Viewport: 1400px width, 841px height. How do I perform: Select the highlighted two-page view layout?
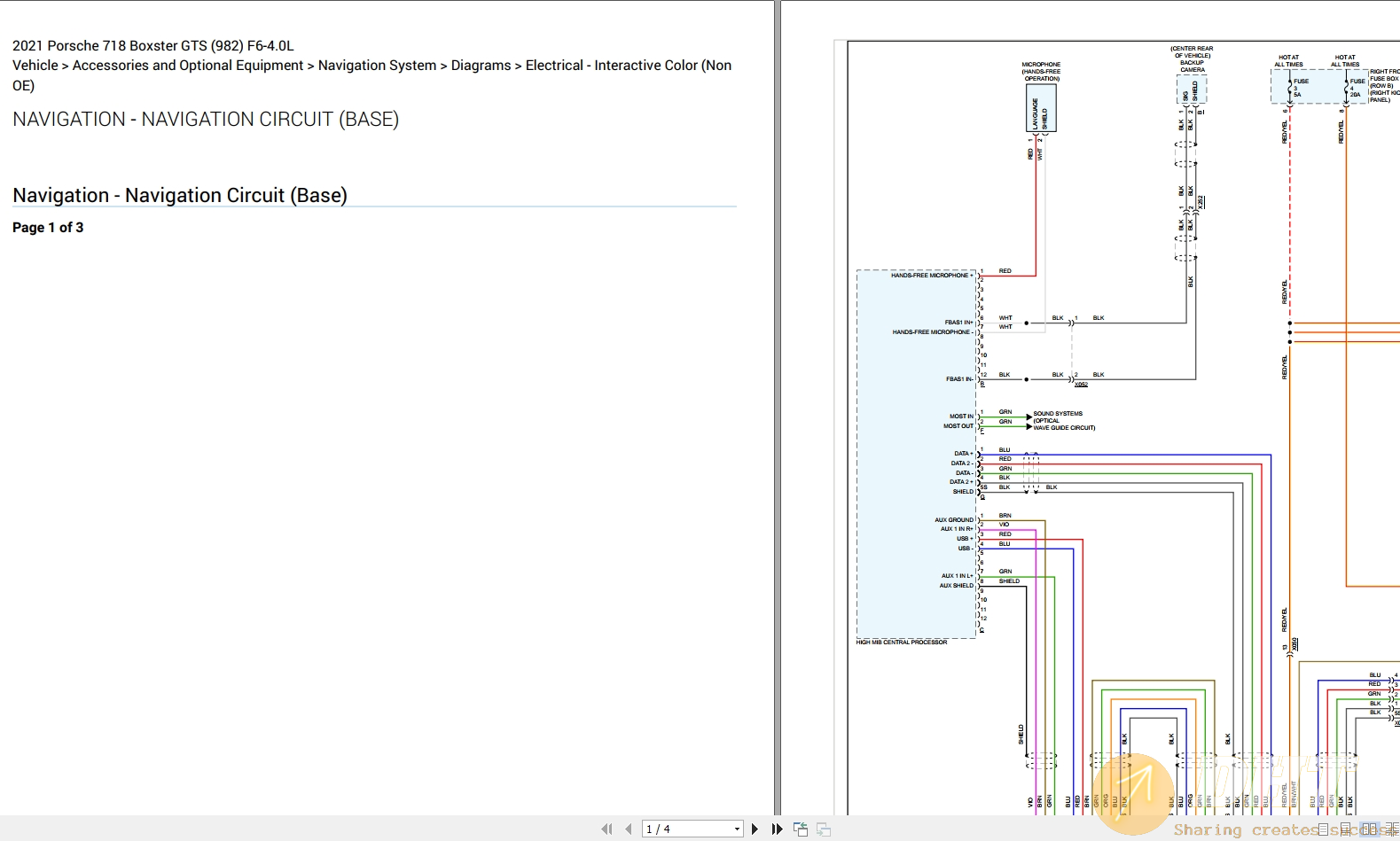[x=1370, y=829]
